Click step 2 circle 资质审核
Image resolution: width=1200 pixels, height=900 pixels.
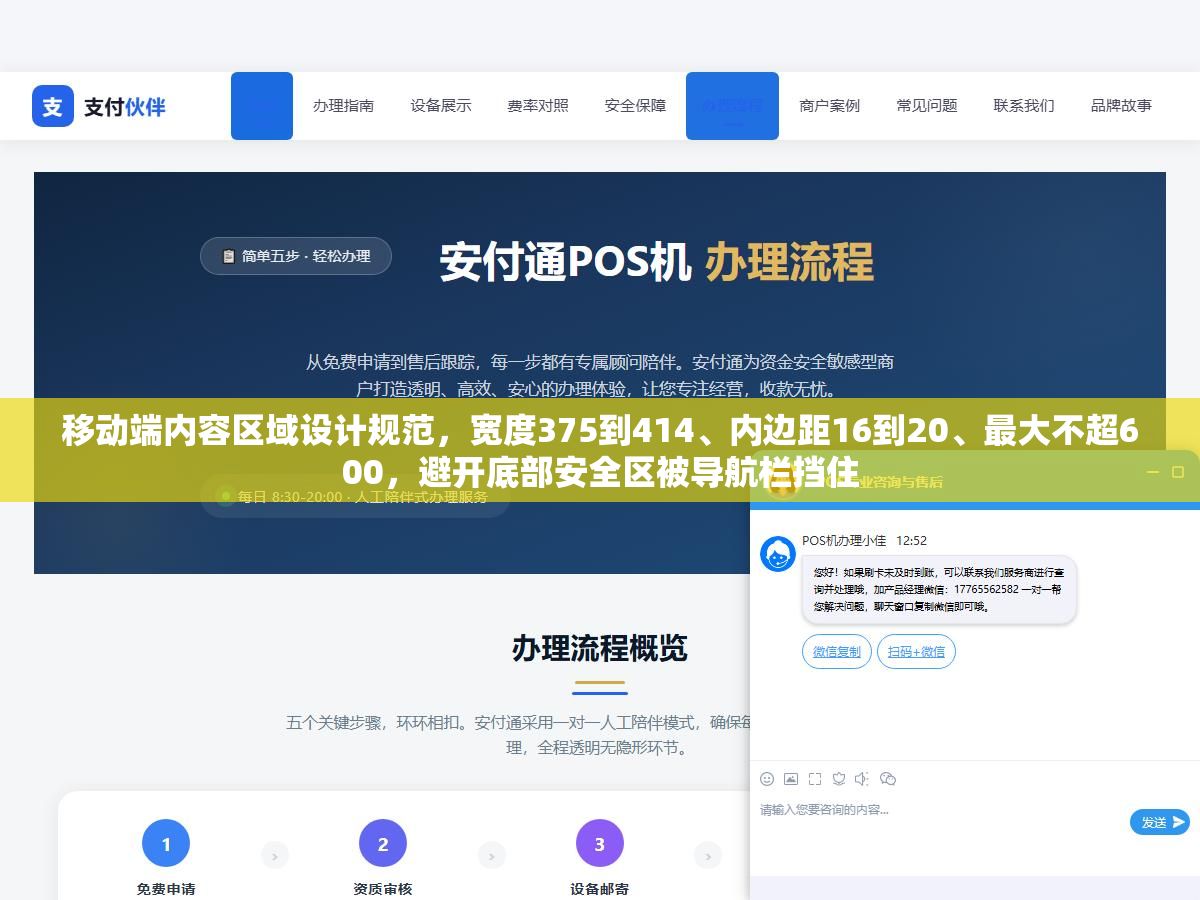(383, 844)
